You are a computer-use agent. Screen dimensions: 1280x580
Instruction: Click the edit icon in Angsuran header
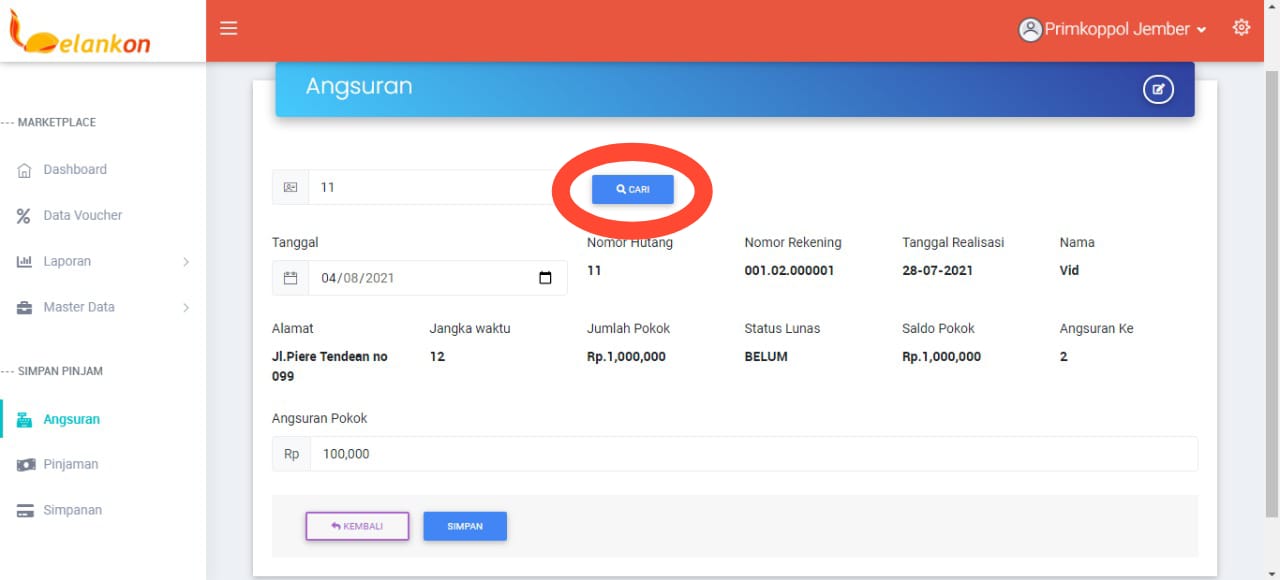pyautogui.click(x=1158, y=90)
